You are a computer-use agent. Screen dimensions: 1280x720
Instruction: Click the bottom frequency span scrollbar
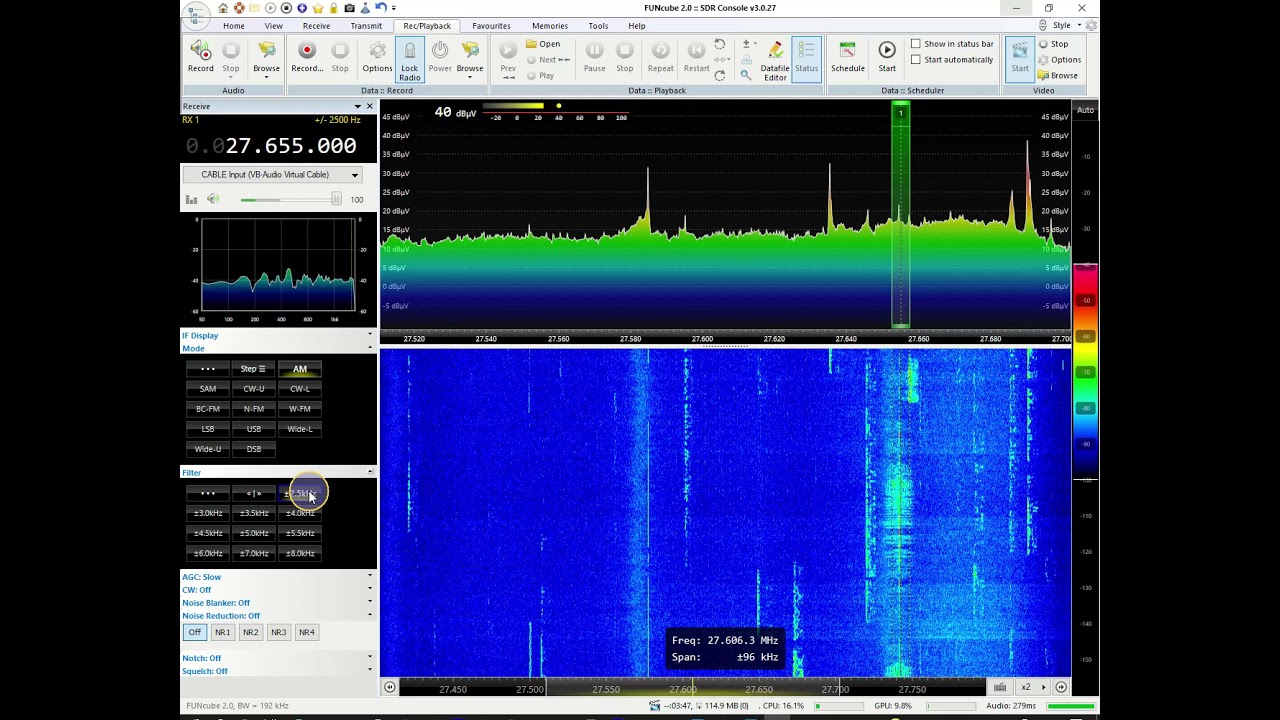pos(693,687)
